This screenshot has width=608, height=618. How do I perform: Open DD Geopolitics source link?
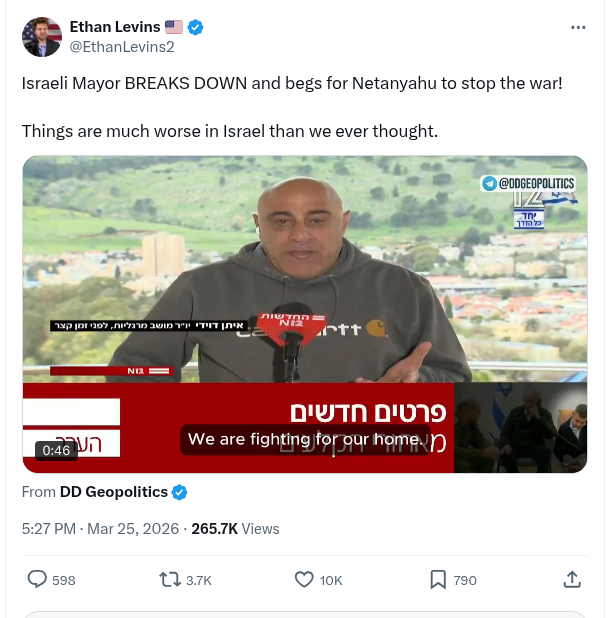(113, 492)
